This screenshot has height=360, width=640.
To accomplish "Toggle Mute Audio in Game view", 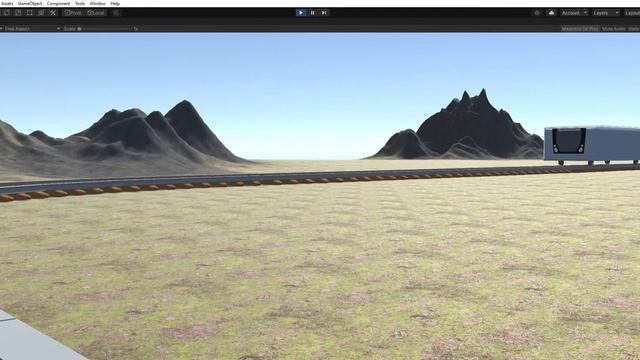I will (x=613, y=29).
